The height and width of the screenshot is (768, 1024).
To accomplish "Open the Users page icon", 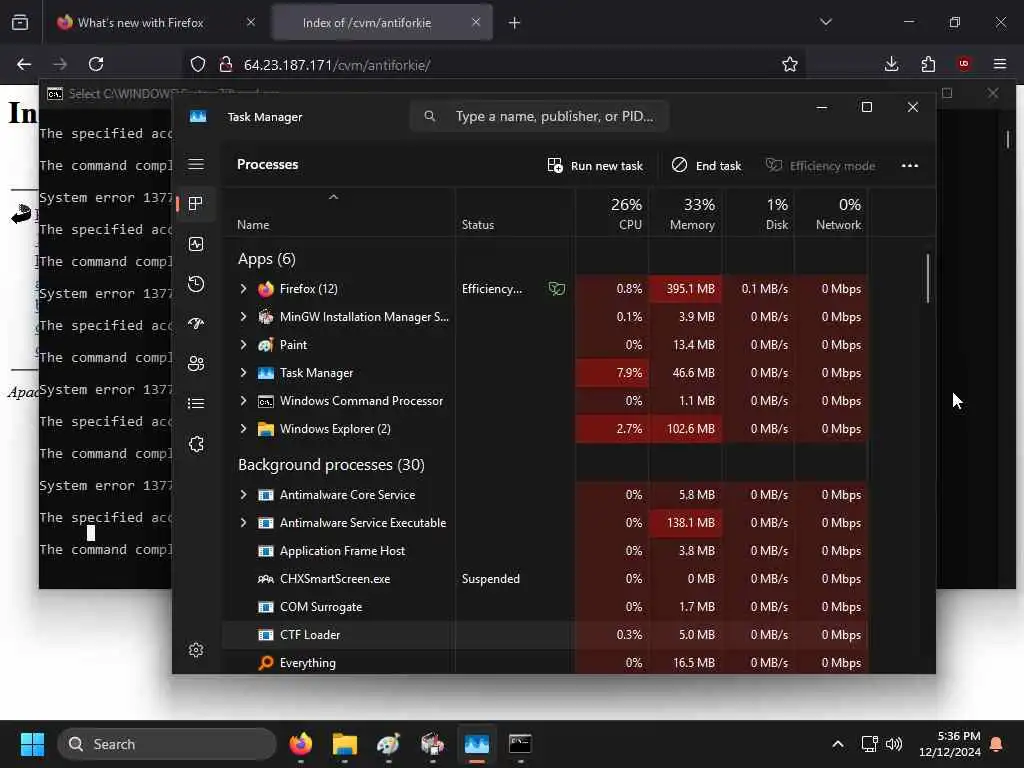I will [196, 364].
